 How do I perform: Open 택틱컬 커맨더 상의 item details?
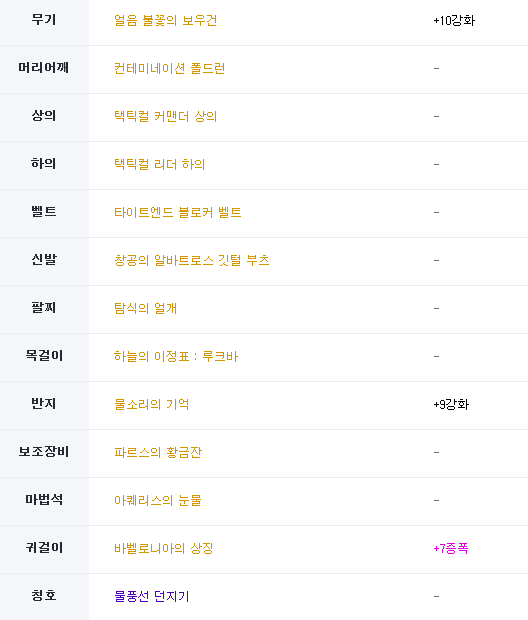(165, 116)
